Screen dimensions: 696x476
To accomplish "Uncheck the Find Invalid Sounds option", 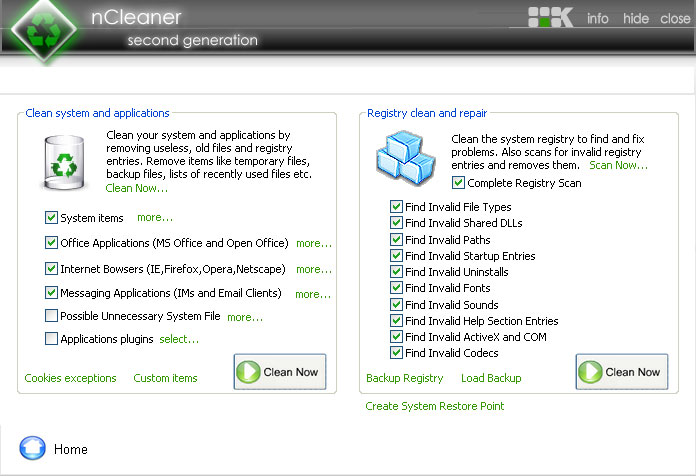I will pyautogui.click(x=396, y=304).
